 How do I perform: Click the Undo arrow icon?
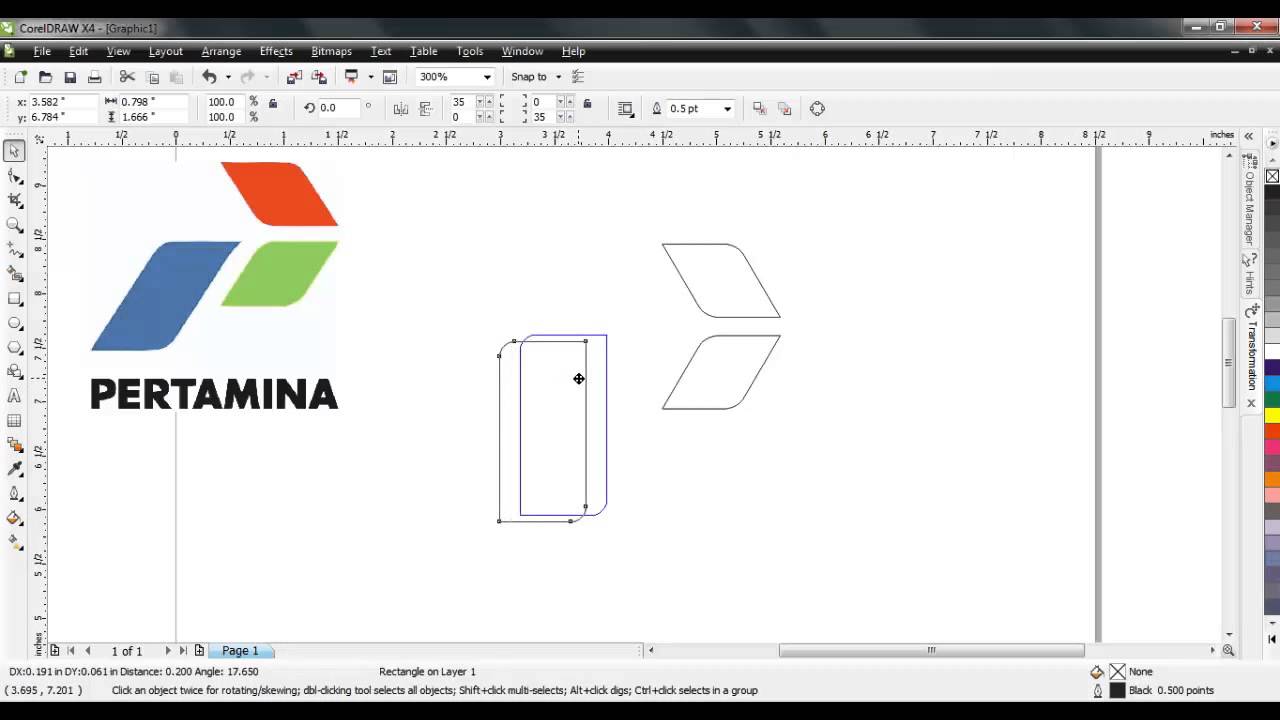(x=209, y=77)
